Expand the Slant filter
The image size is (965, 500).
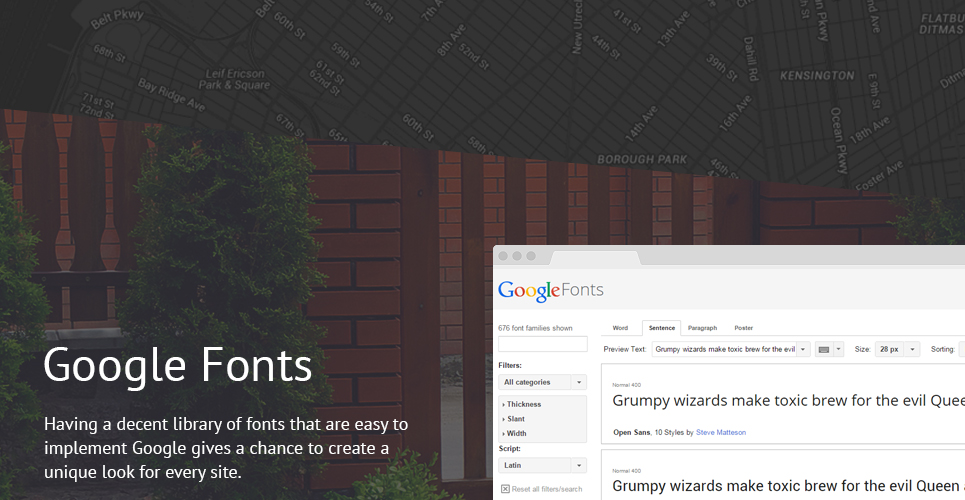[x=514, y=419]
